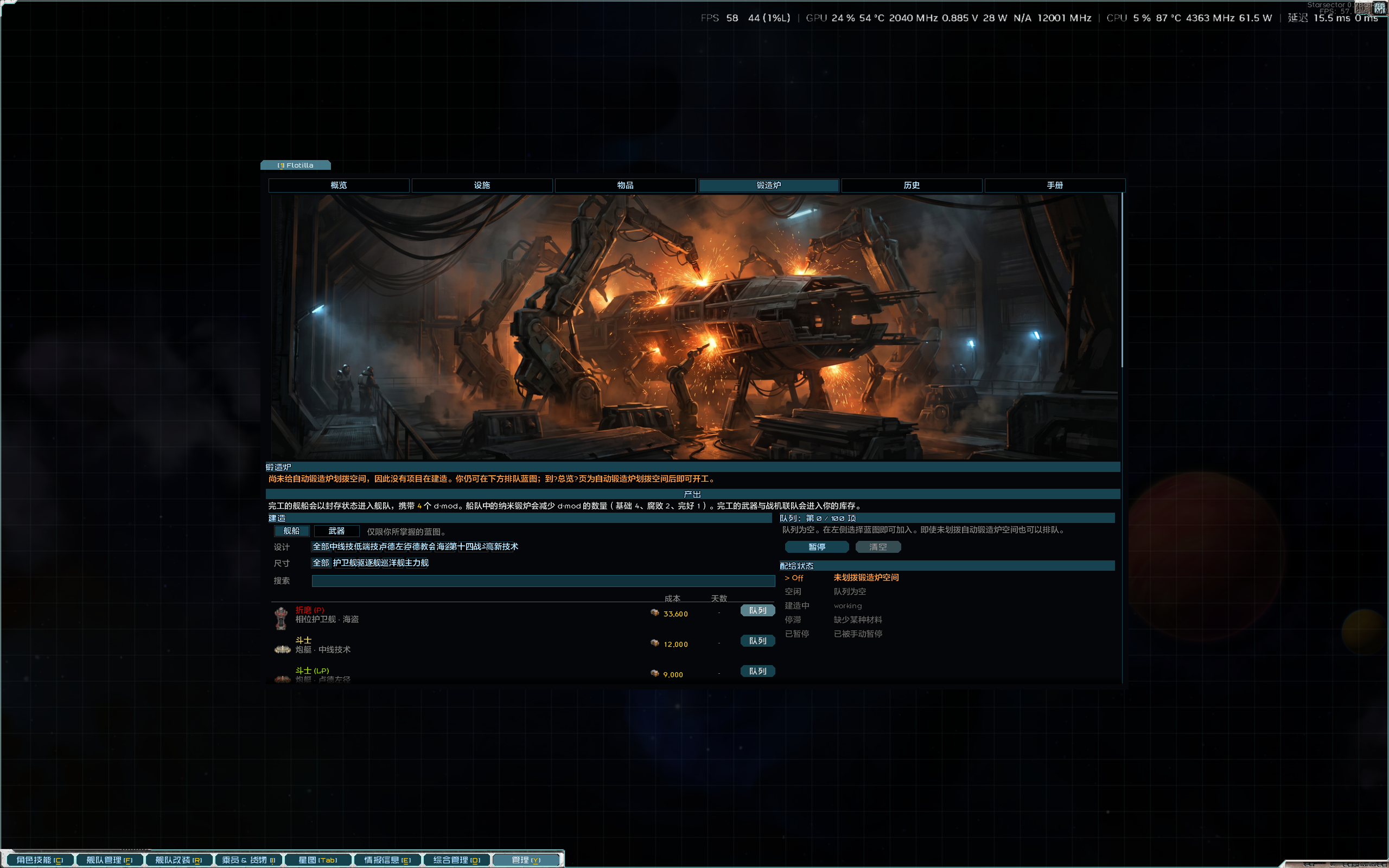
Task: Open 舰队管理 [F] from bottom bar
Action: [109, 859]
